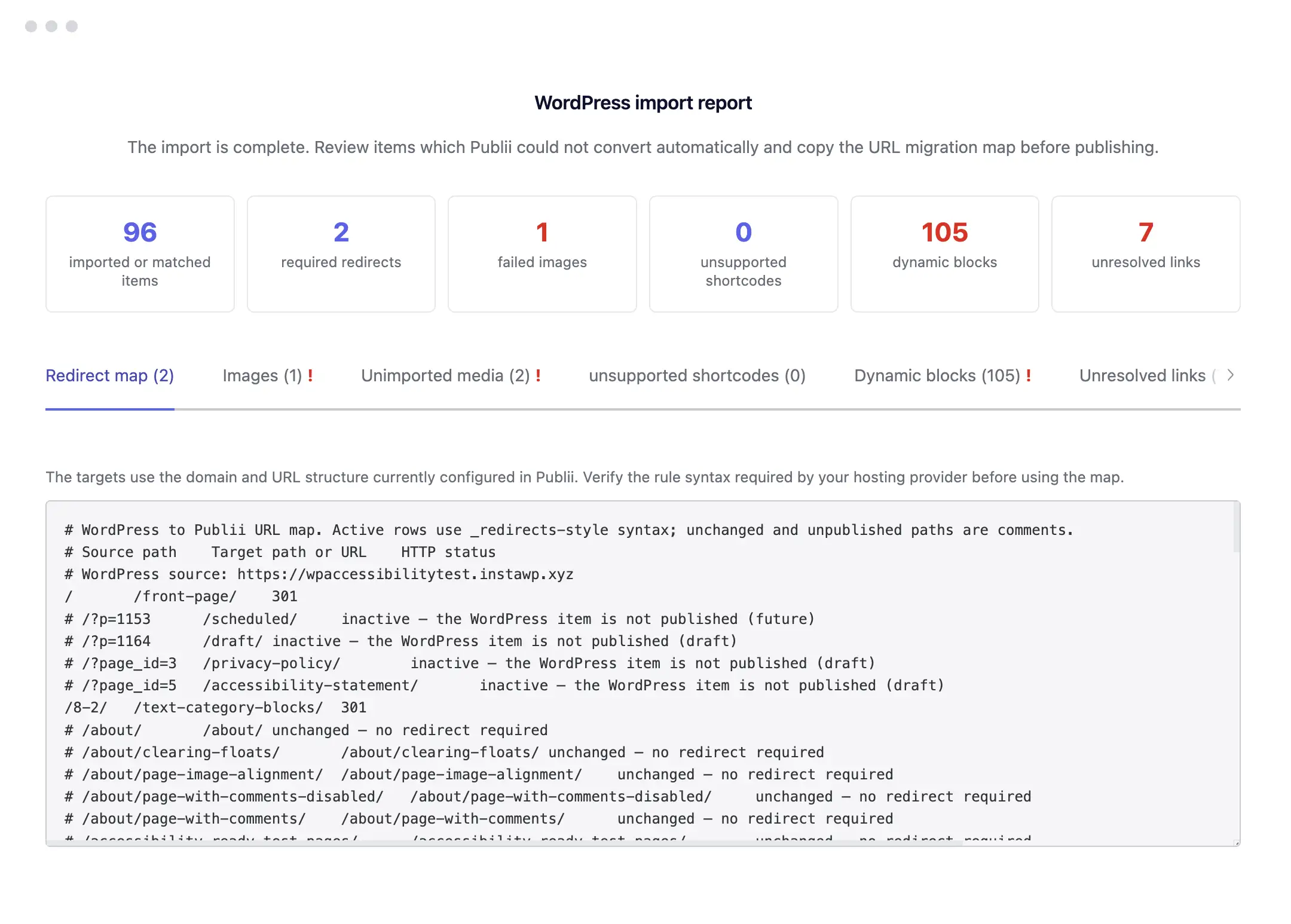The height and width of the screenshot is (924, 1291).
Task: Click the '/about/page-image-alignment/' line
Action: tap(479, 774)
